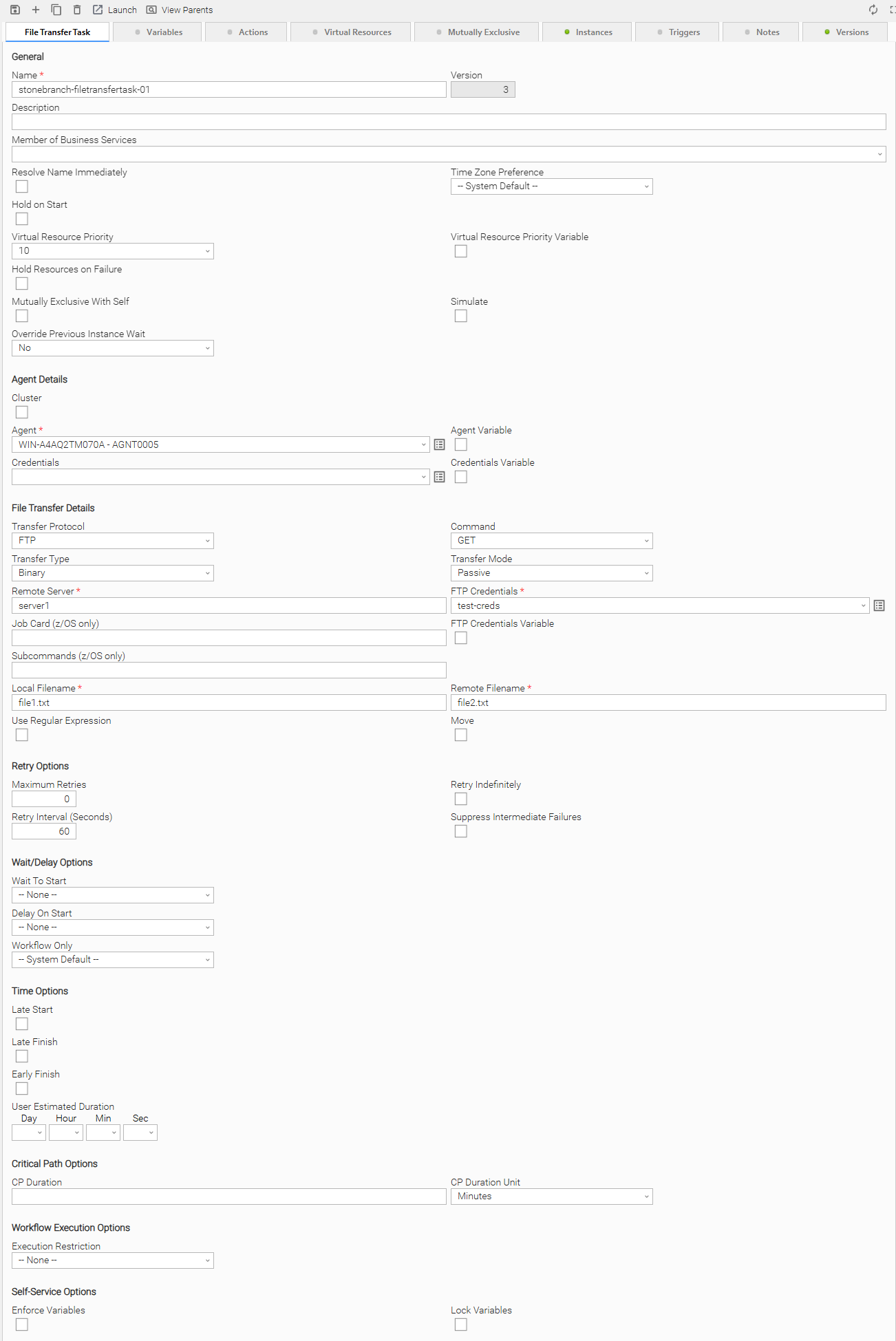The height and width of the screenshot is (1341, 896).
Task: Click the Save icon in the toolbar
Action: (x=15, y=10)
